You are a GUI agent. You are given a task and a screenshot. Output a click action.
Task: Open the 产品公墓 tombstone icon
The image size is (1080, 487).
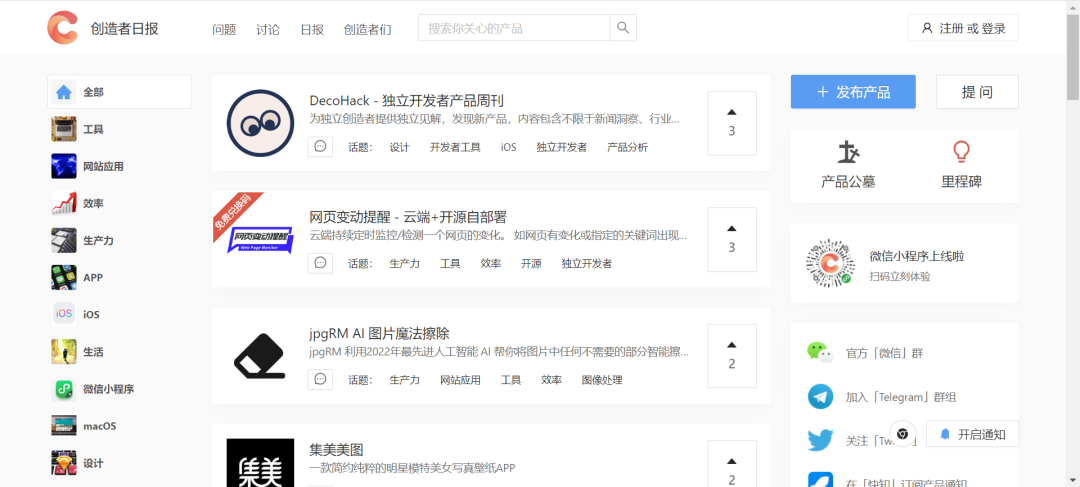pos(849,152)
